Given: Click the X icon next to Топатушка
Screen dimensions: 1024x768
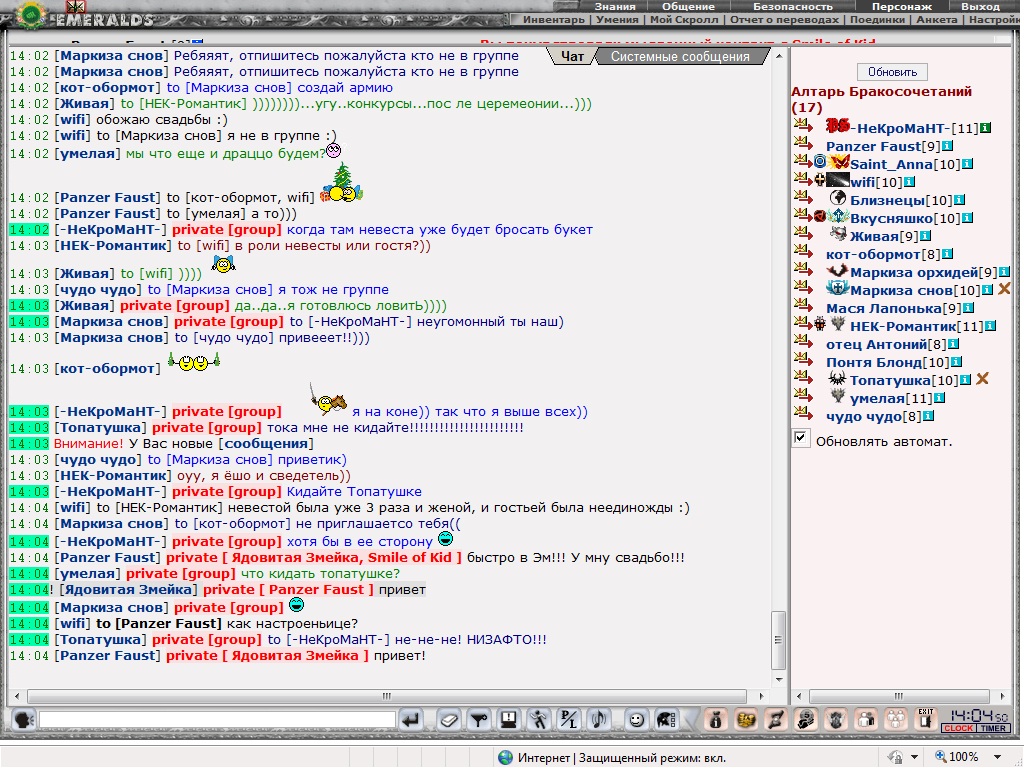Looking at the screenshot, I should click(982, 379).
